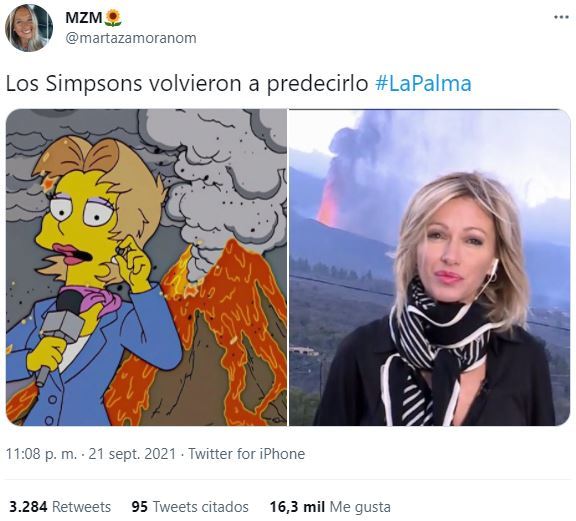Open the @martazamoranom handle

coord(131,38)
